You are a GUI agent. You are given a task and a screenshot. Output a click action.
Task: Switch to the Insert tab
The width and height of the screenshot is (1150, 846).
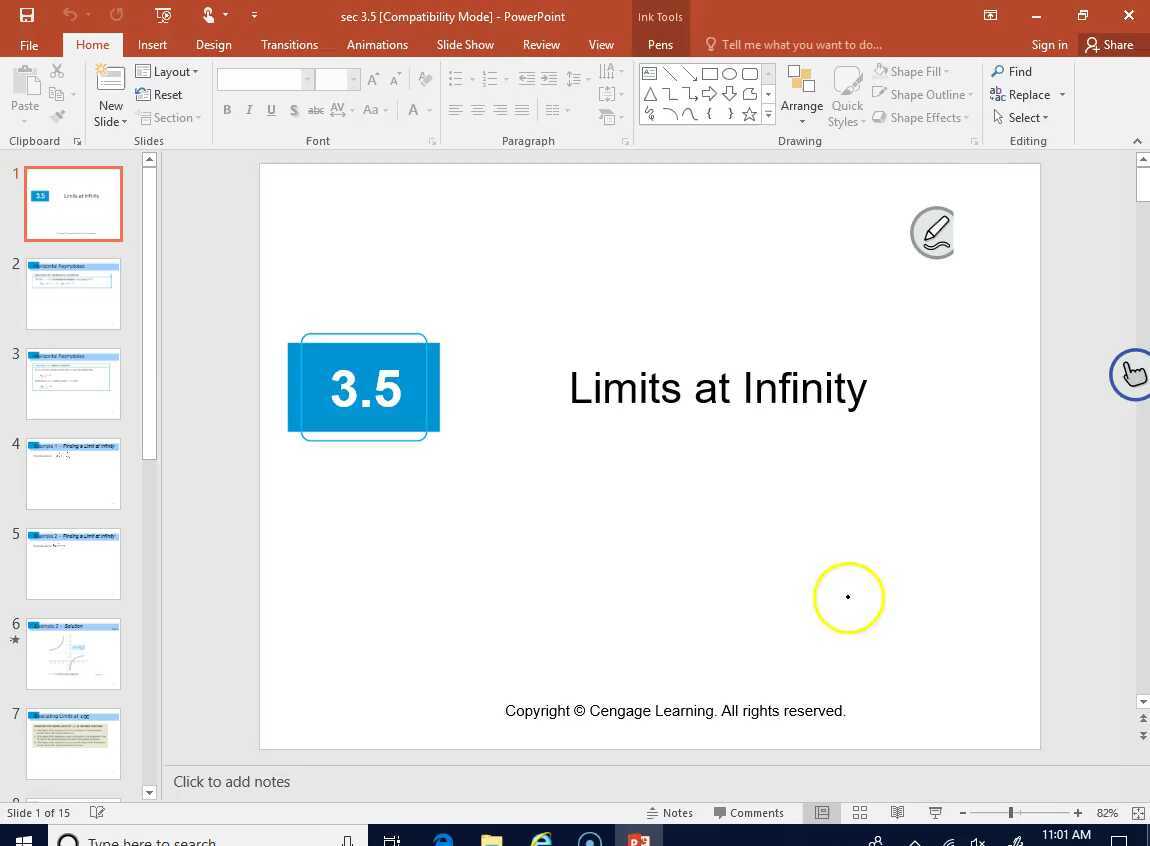[152, 44]
